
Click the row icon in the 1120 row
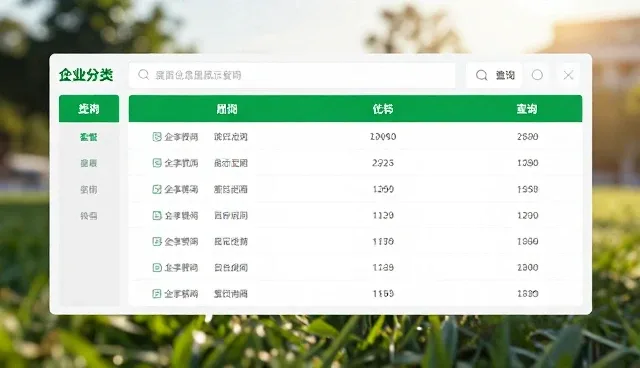click(157, 215)
